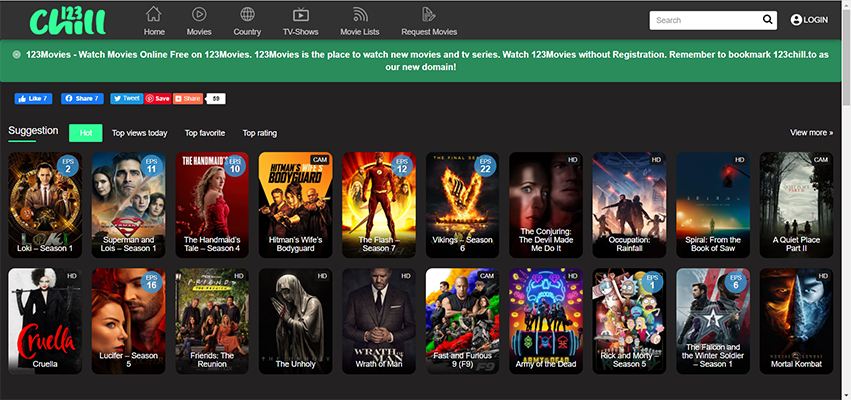Click the EPS 11 badge on Superman and Lois
Screen dimensions: 851x400
[x=151, y=166]
